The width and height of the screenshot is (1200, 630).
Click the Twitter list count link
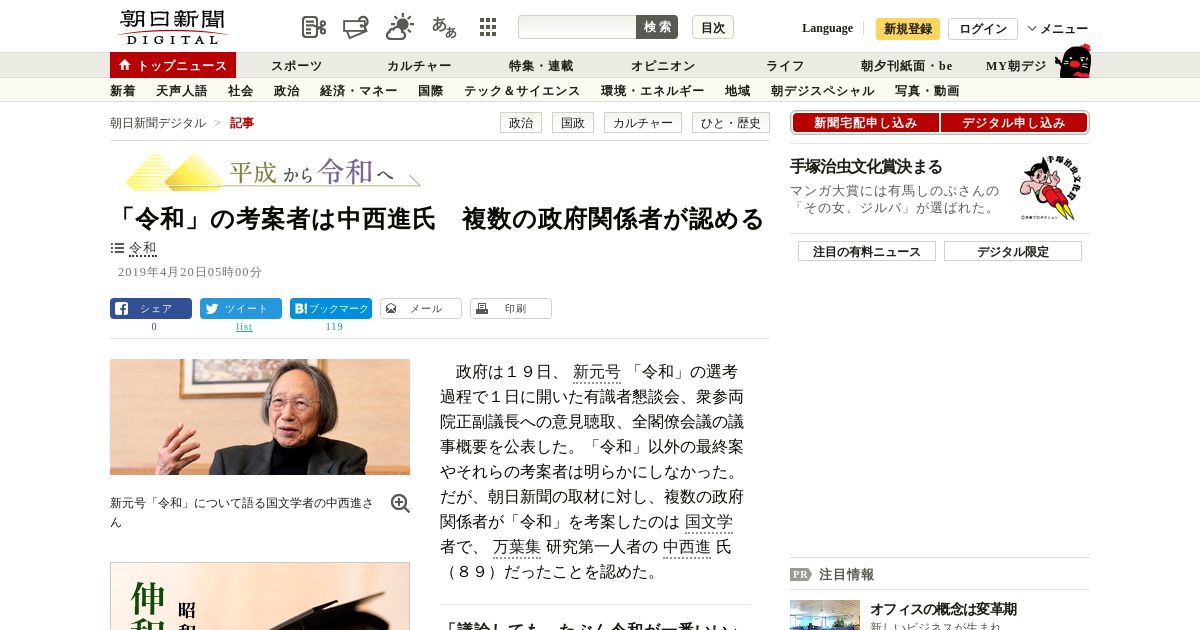click(244, 327)
